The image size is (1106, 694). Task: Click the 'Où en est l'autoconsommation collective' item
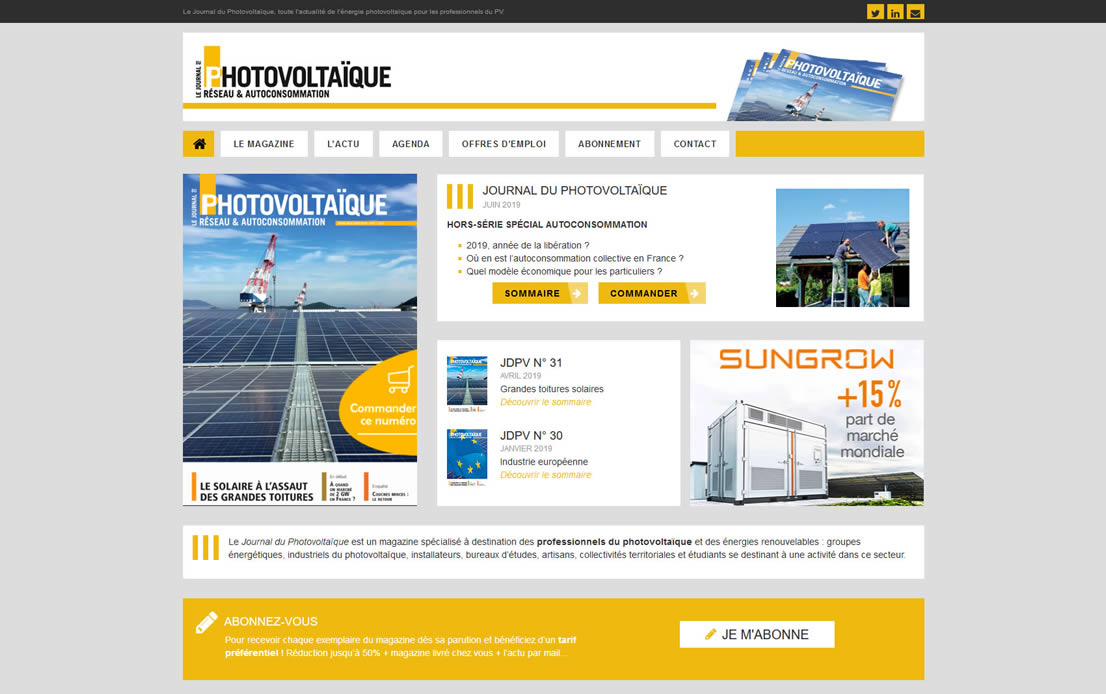click(575, 258)
